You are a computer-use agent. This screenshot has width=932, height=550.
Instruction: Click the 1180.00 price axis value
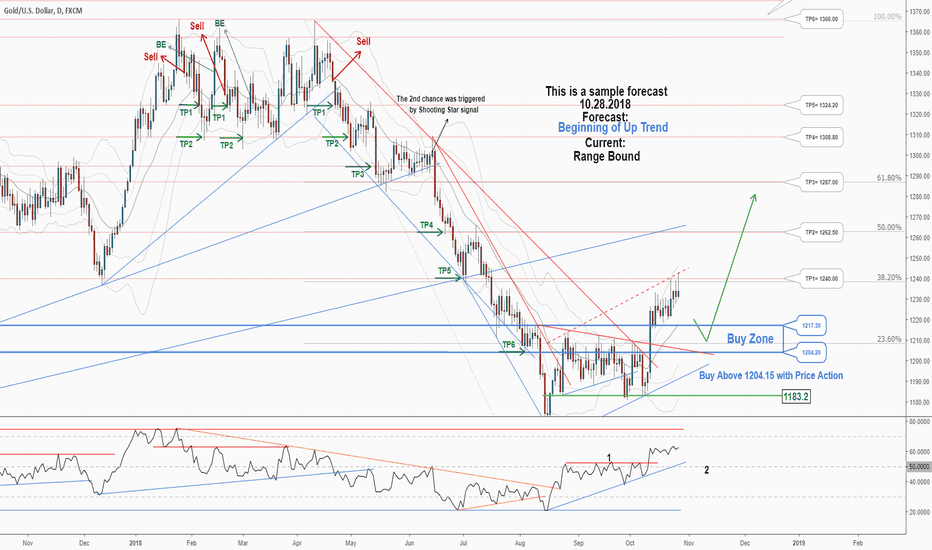click(920, 403)
